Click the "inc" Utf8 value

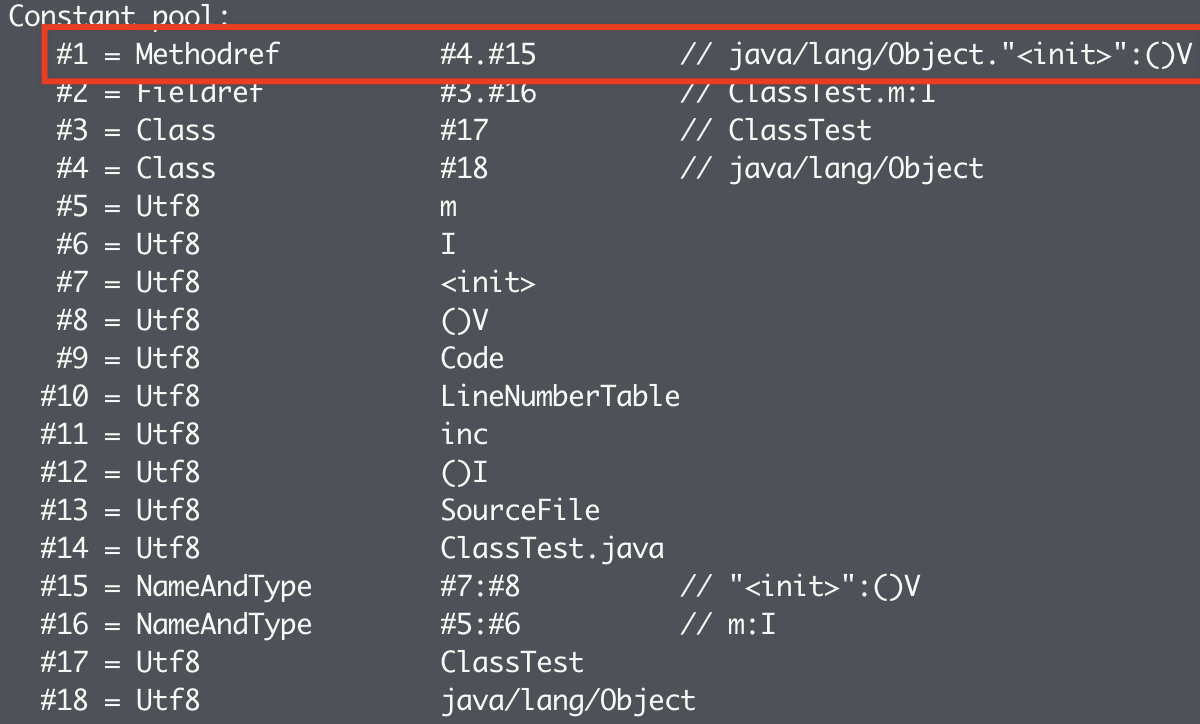click(x=464, y=435)
